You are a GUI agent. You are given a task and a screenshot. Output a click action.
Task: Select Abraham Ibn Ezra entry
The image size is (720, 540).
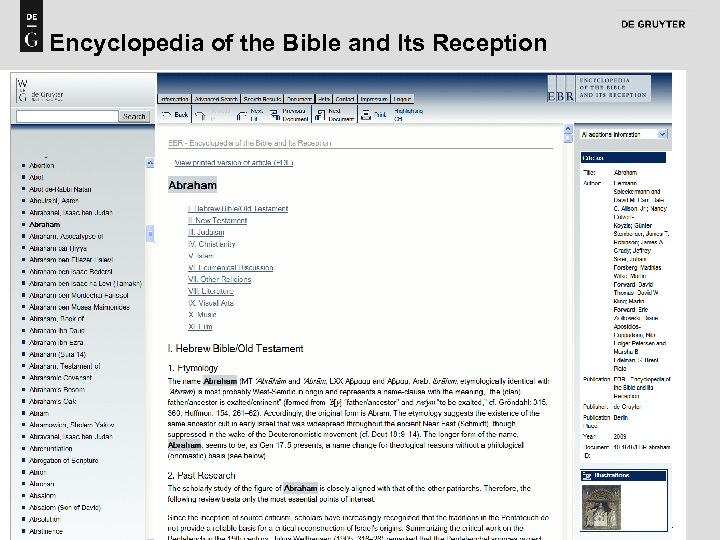tap(56, 343)
